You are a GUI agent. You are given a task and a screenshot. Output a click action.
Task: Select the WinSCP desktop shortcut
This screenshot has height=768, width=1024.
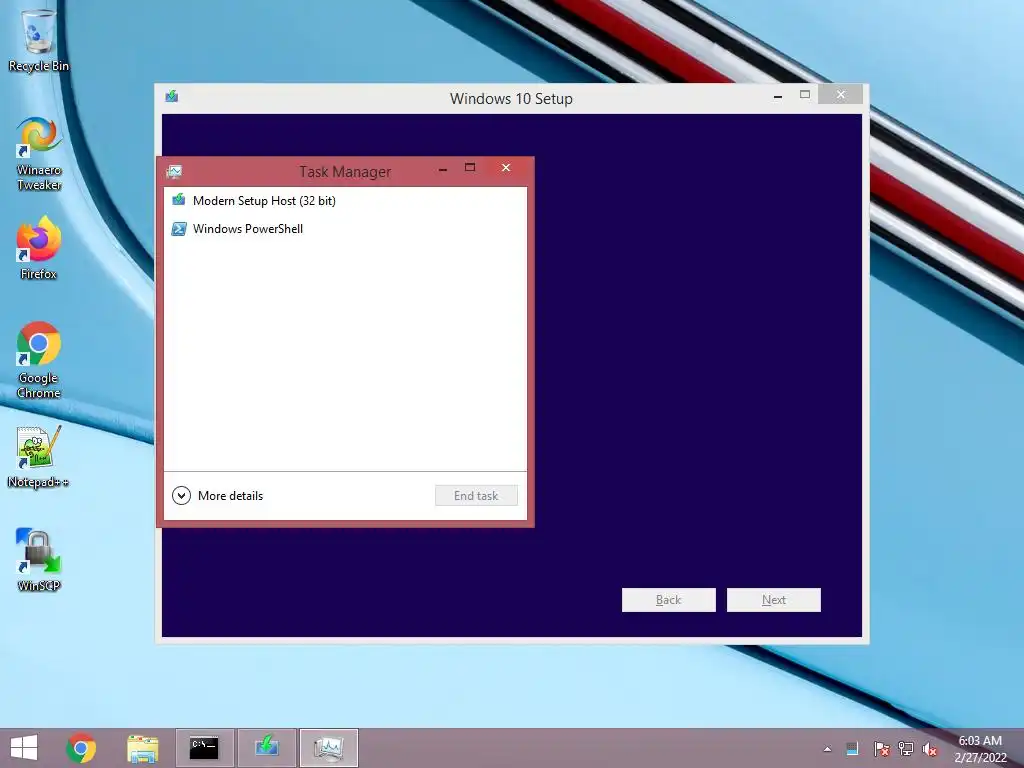click(39, 560)
